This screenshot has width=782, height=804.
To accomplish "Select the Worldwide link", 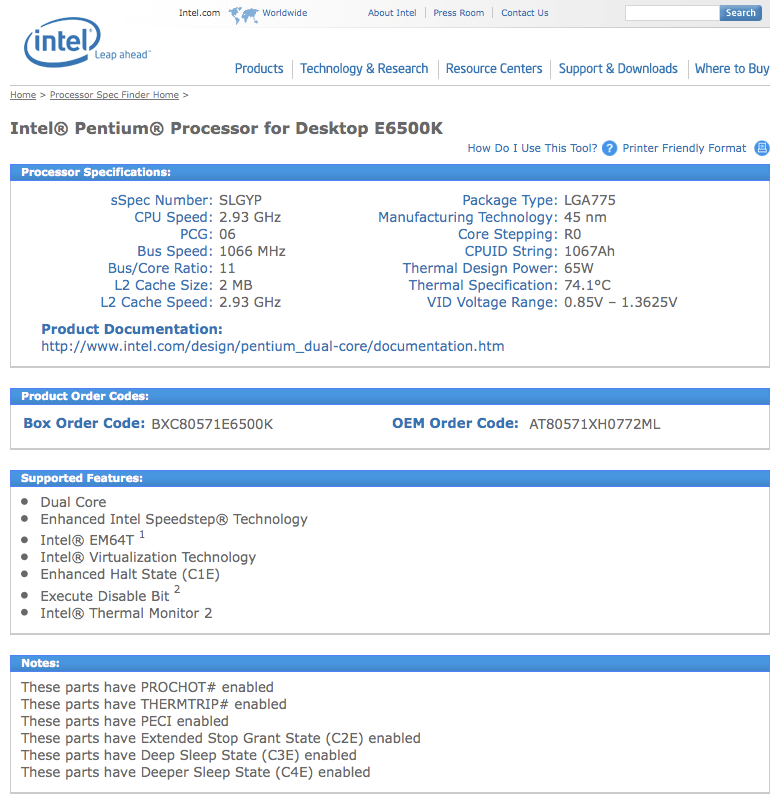I will [x=285, y=13].
